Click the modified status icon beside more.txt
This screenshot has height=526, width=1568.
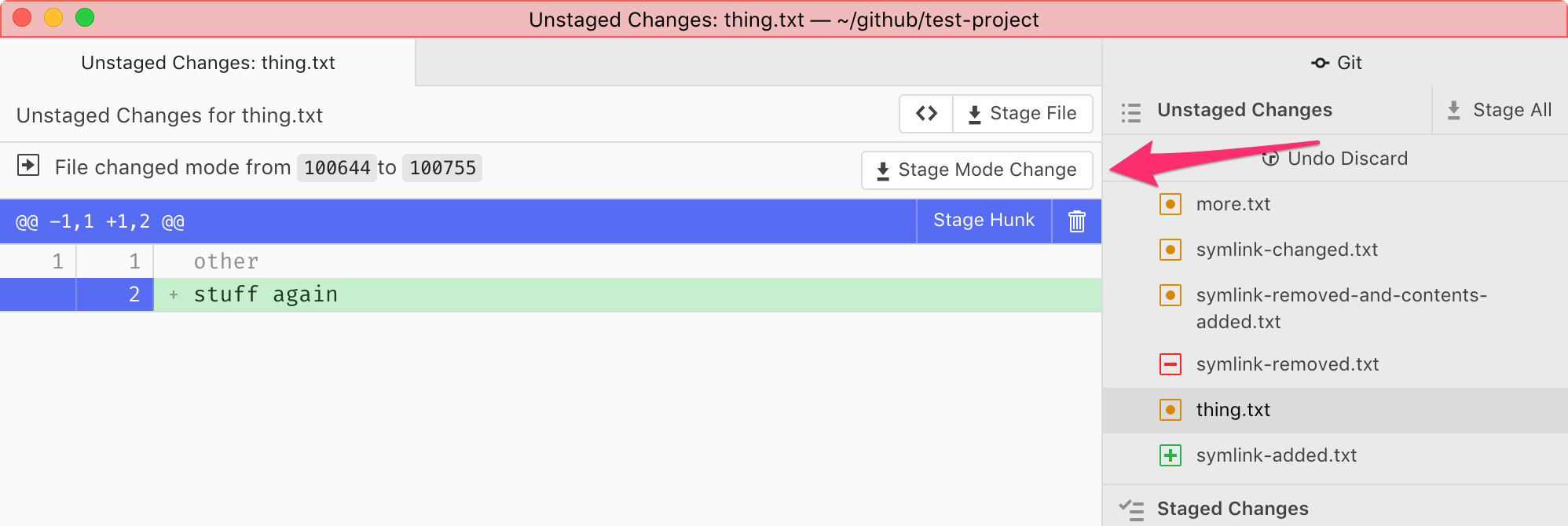tap(1170, 204)
